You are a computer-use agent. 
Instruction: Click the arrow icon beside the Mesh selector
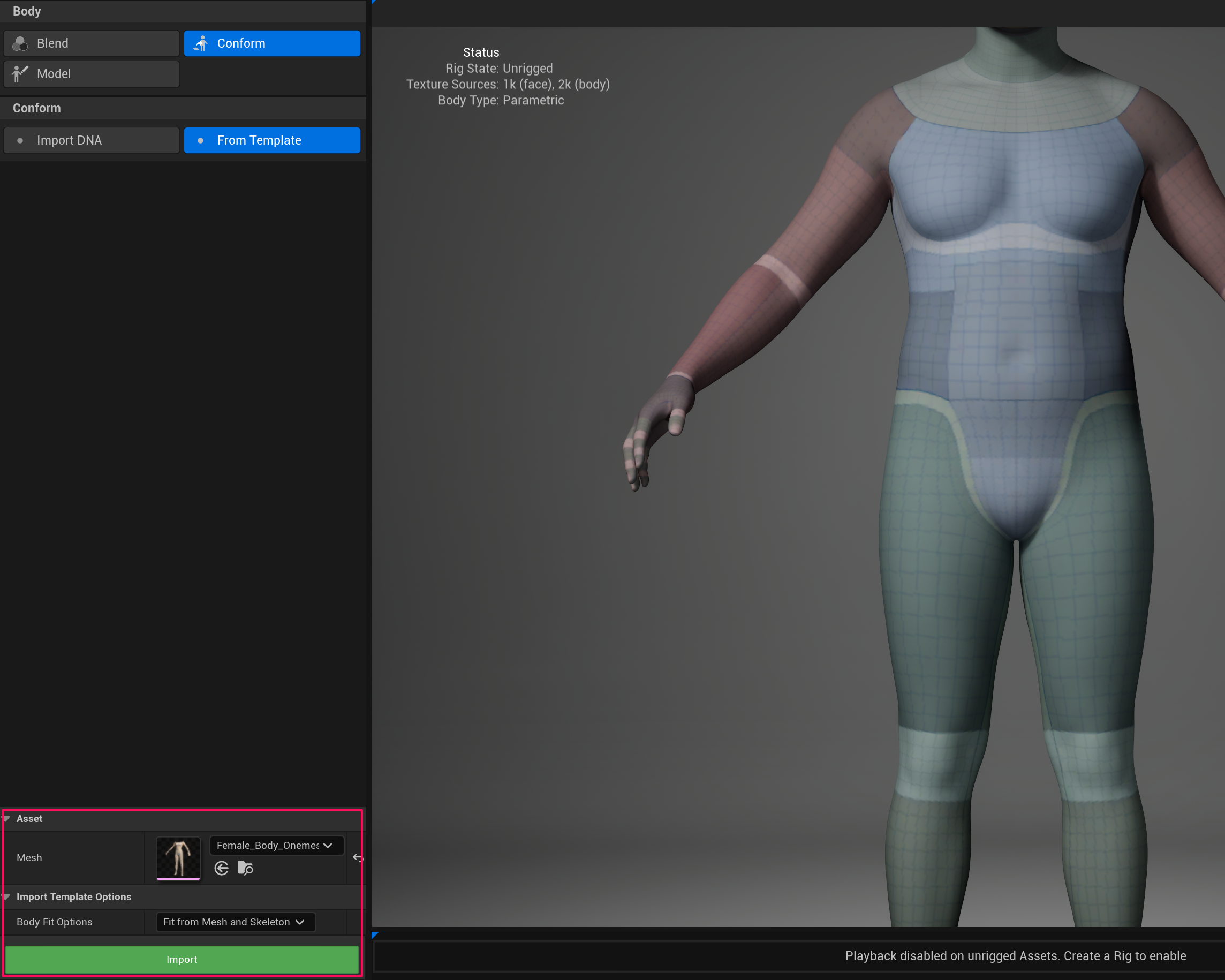pos(358,857)
